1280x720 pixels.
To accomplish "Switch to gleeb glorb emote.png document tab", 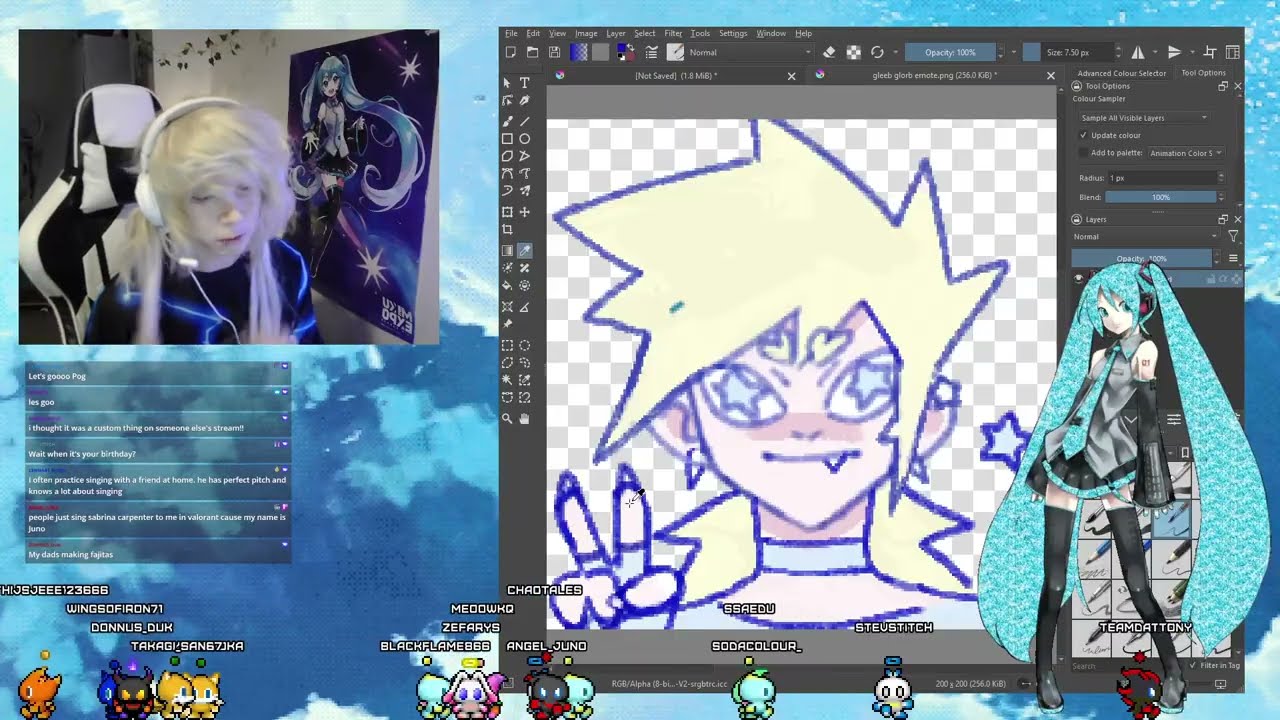I will (934, 75).
